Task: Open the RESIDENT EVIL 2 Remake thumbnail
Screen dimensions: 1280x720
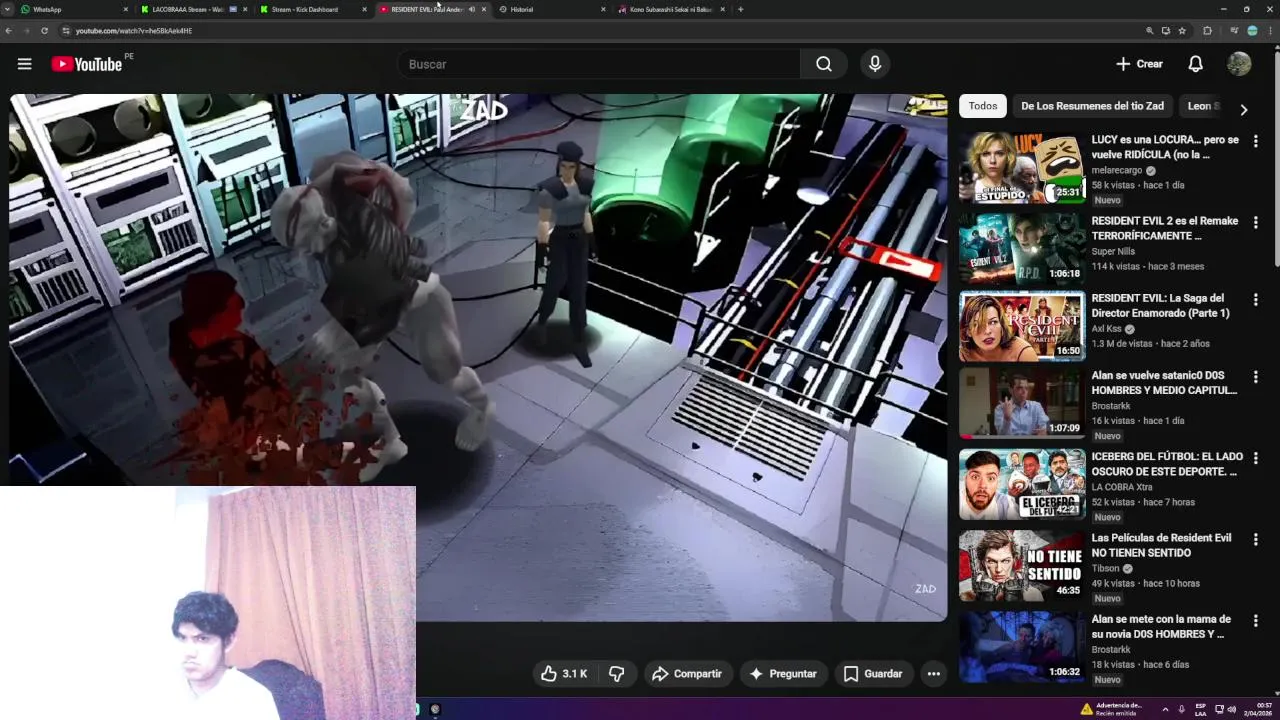Action: point(1022,248)
